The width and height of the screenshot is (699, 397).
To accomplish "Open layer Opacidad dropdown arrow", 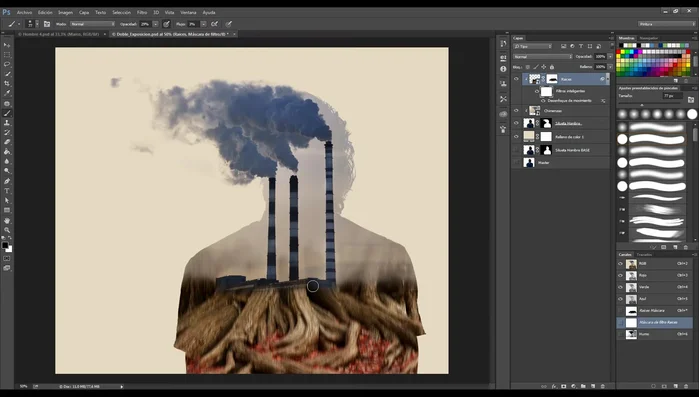I will (610, 57).
